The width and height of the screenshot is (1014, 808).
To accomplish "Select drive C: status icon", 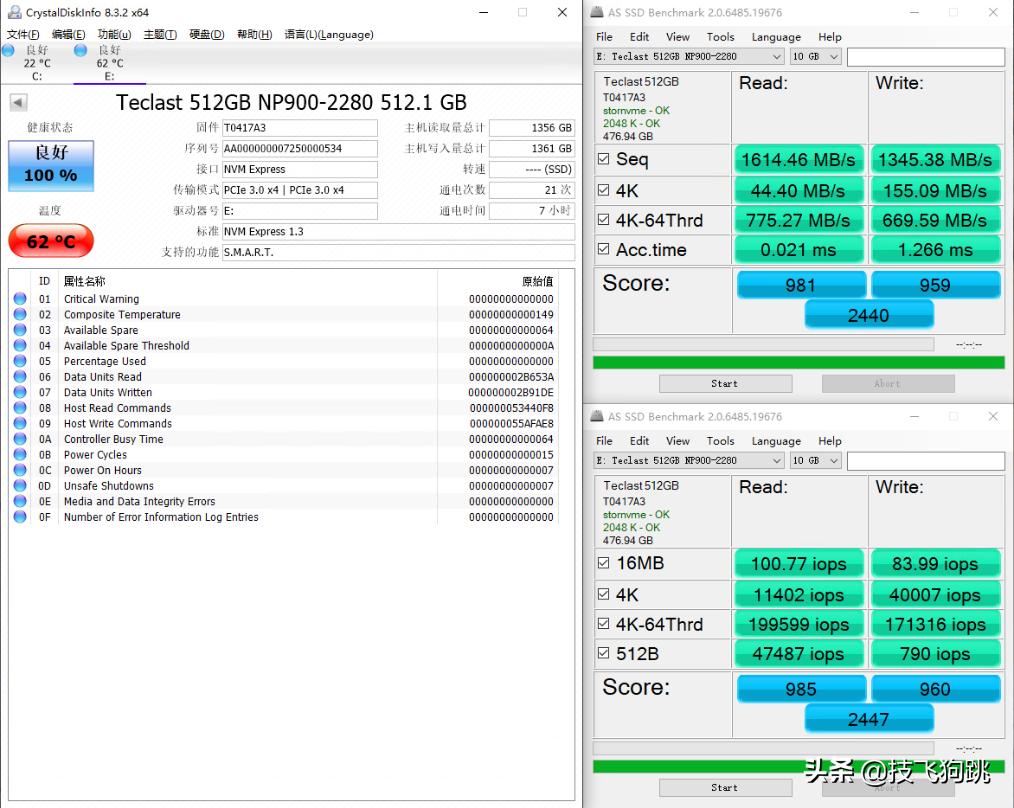I will coord(9,50).
